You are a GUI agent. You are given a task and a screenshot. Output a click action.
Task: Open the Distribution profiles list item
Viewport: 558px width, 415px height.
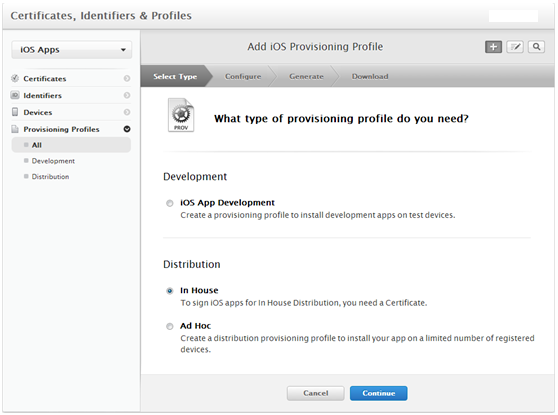(50, 177)
